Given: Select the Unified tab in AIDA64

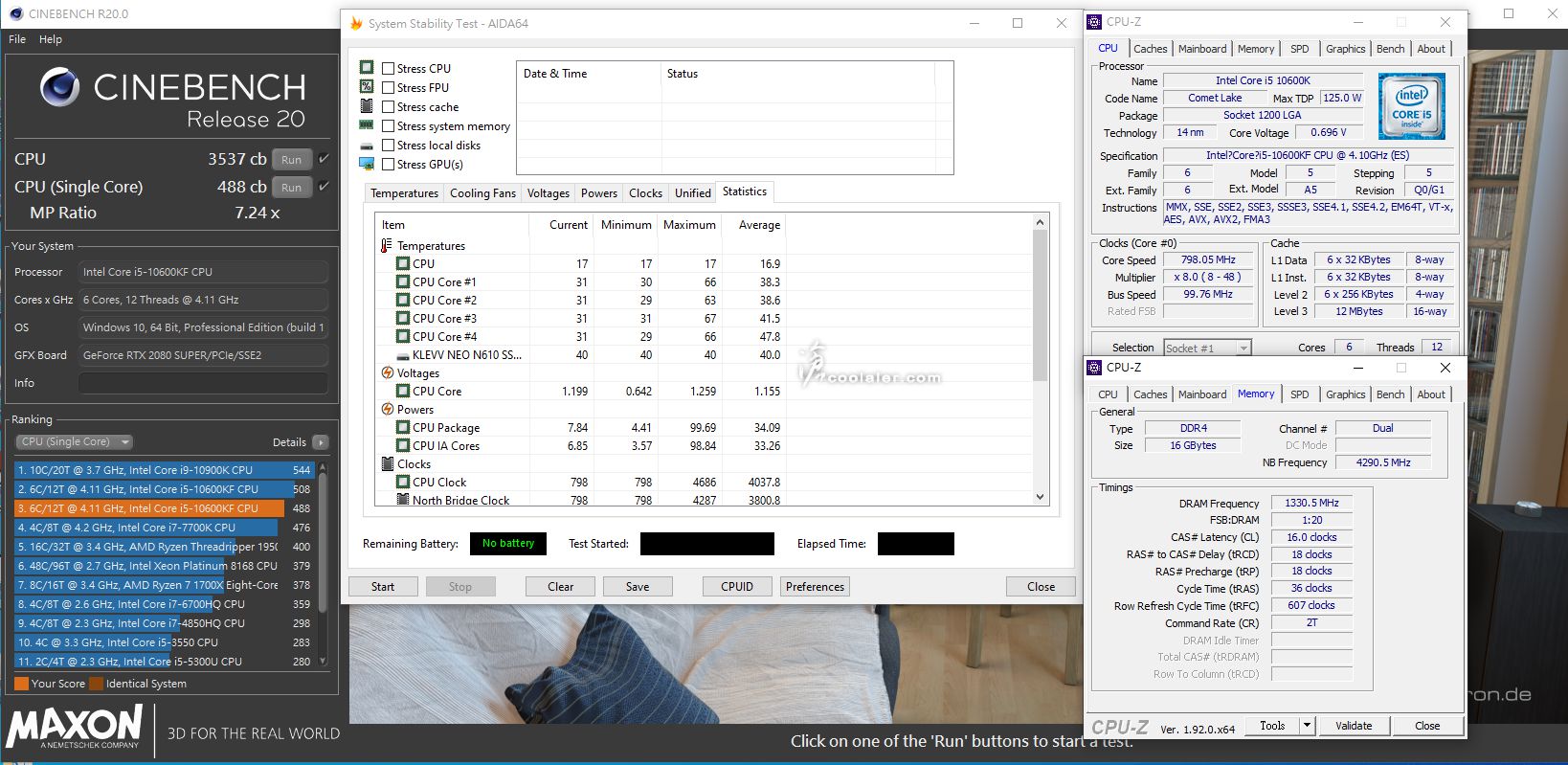Looking at the screenshot, I should (x=693, y=193).
